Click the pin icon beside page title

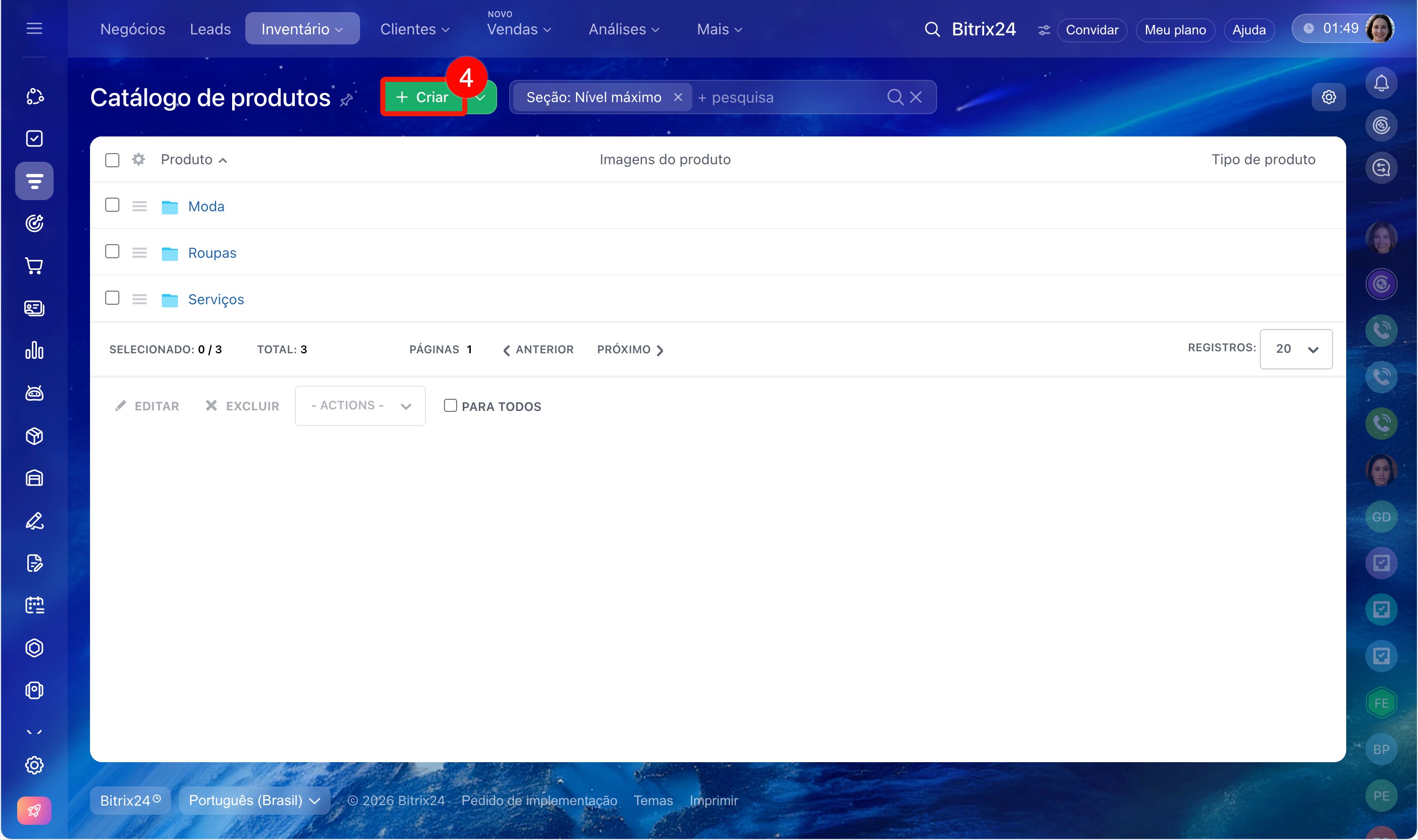click(346, 100)
